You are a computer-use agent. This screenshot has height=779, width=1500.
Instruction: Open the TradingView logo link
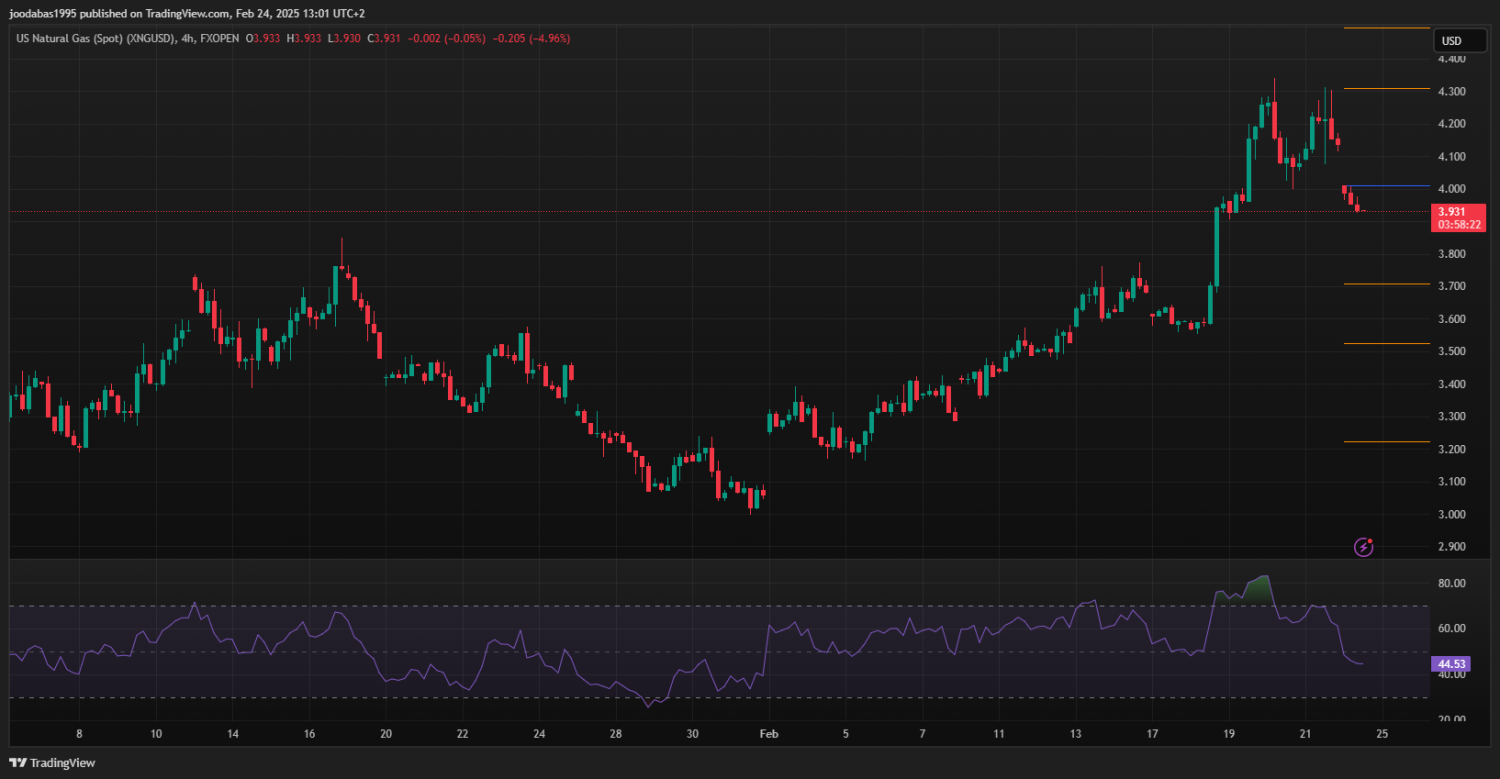[53, 763]
